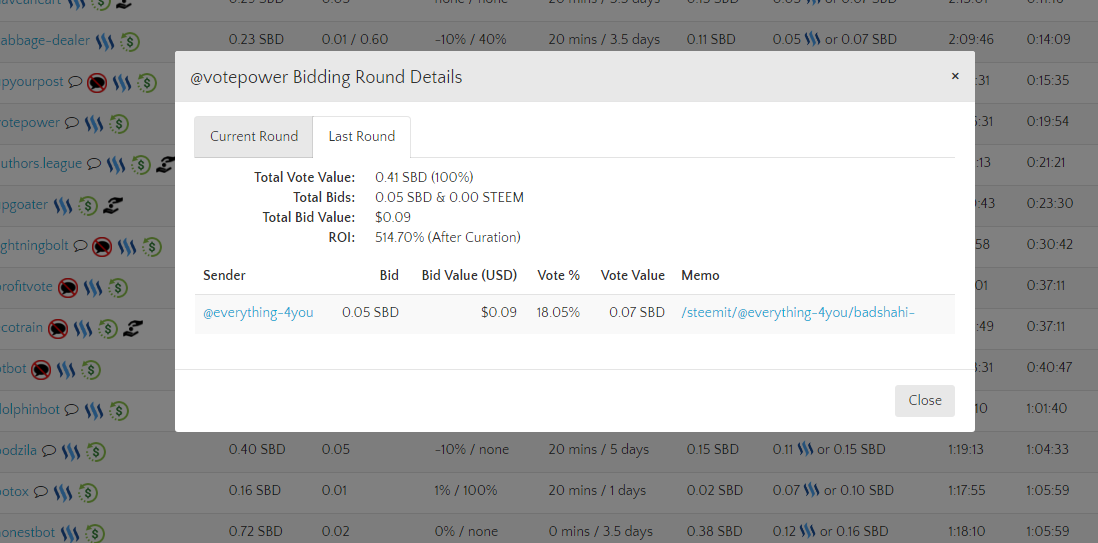Open the authors.league bot link in the background
This screenshot has height=543, width=1098.
click(x=41, y=164)
